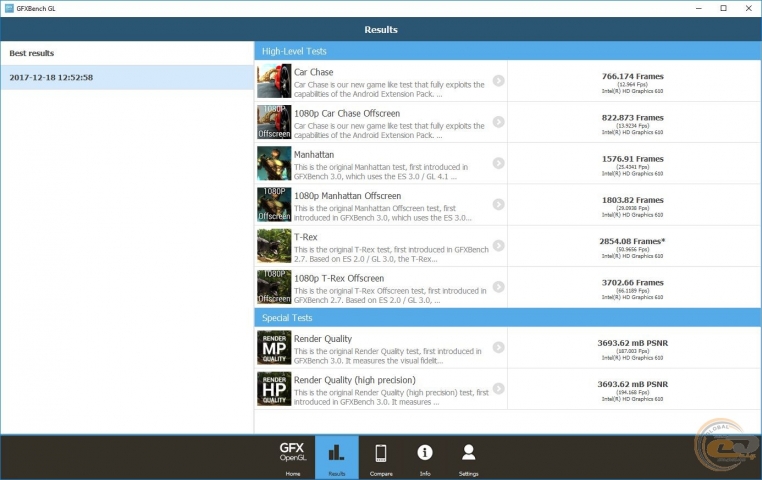Expand details arrow for 1080p Manhattan Offscreen
The height and width of the screenshot is (480, 762).
click(x=498, y=205)
